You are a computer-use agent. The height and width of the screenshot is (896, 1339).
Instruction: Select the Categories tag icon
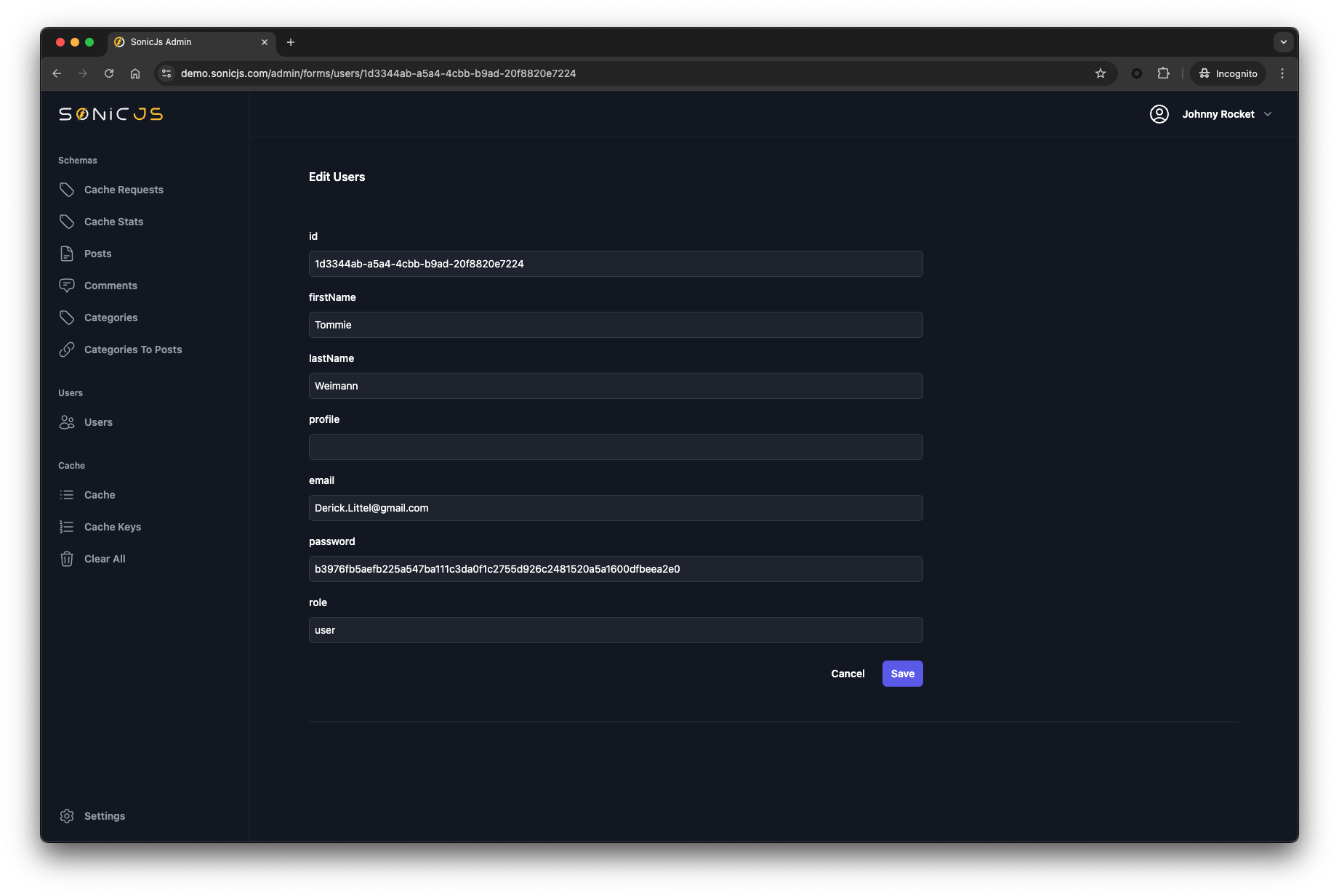[67, 318]
